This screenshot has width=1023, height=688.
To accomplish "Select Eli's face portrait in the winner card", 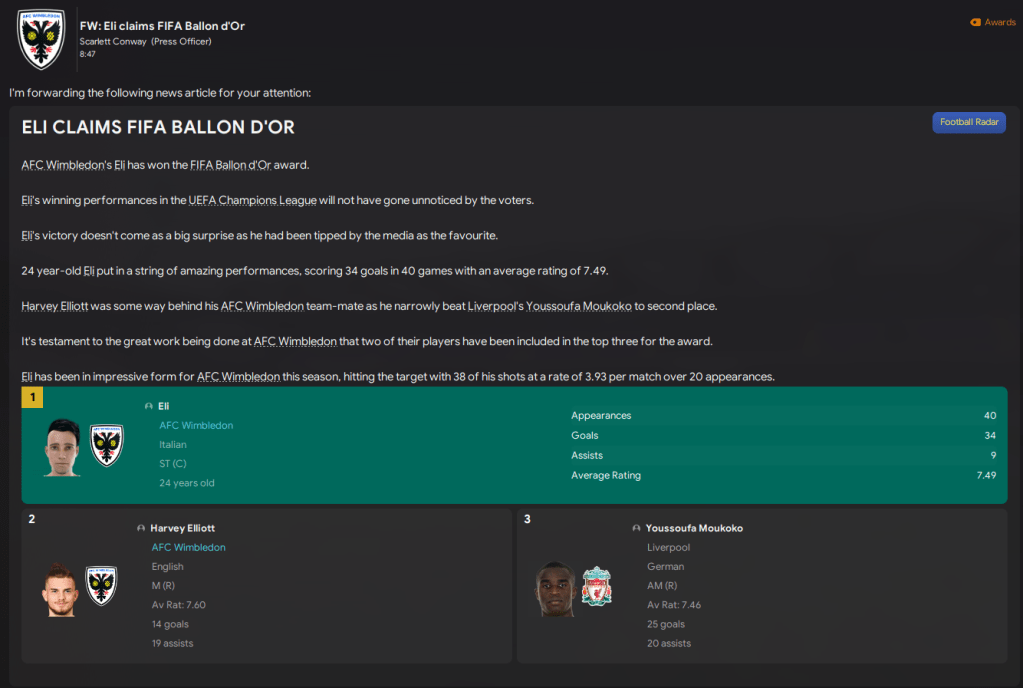I will [62, 446].
